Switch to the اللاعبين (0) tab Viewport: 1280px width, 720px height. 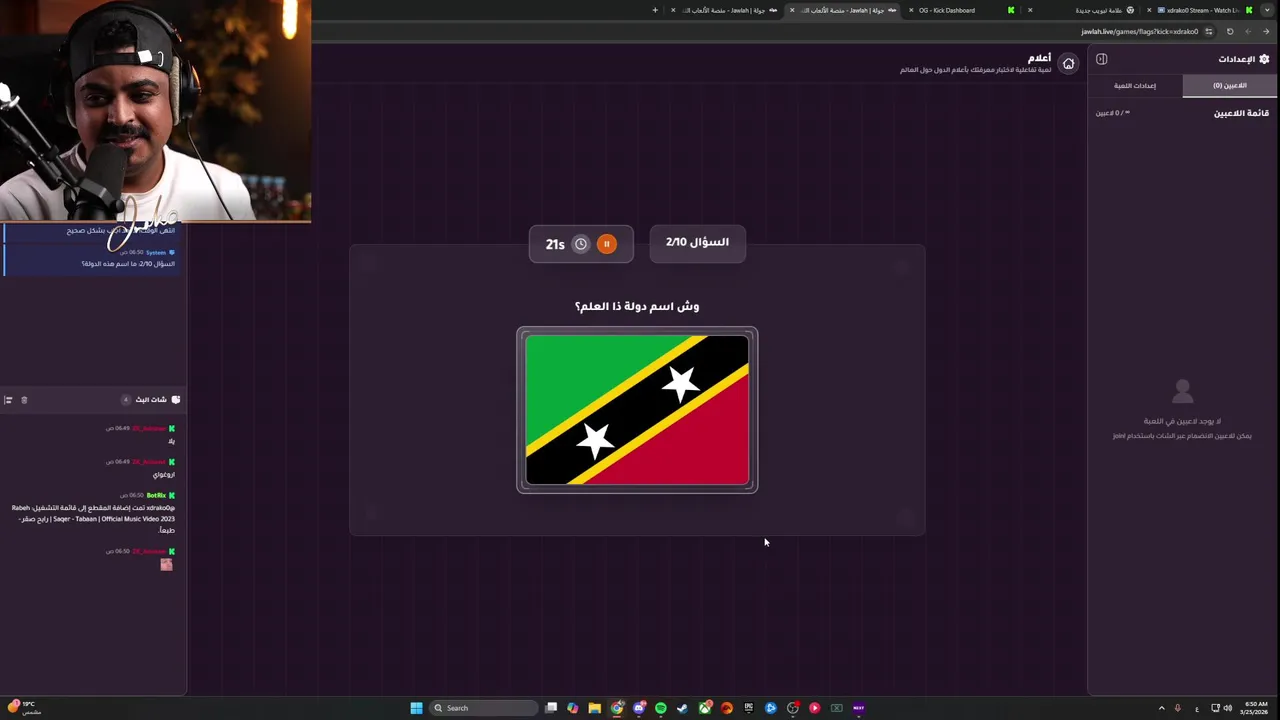coord(1230,86)
